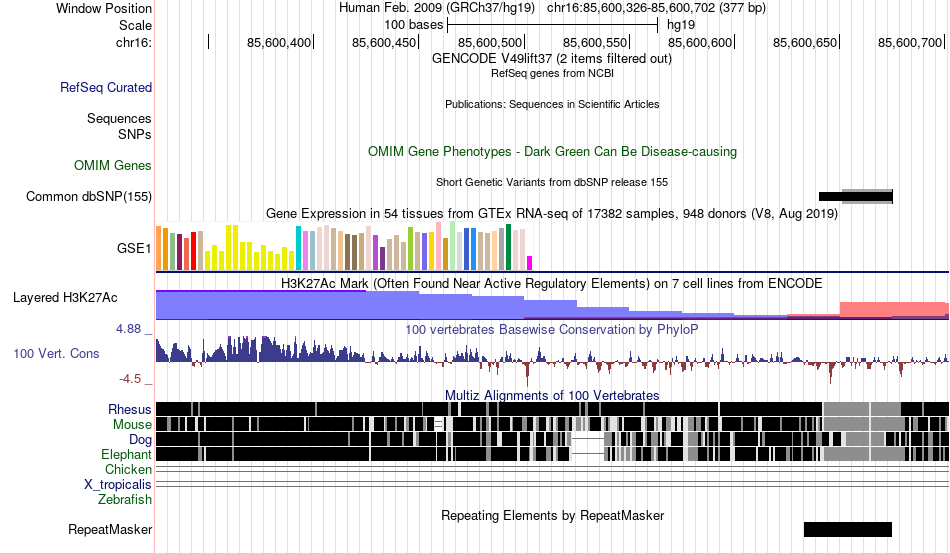The height and width of the screenshot is (553, 950).
Task: Click the cyan bar in the GTEx expression chart
Action: (298, 248)
